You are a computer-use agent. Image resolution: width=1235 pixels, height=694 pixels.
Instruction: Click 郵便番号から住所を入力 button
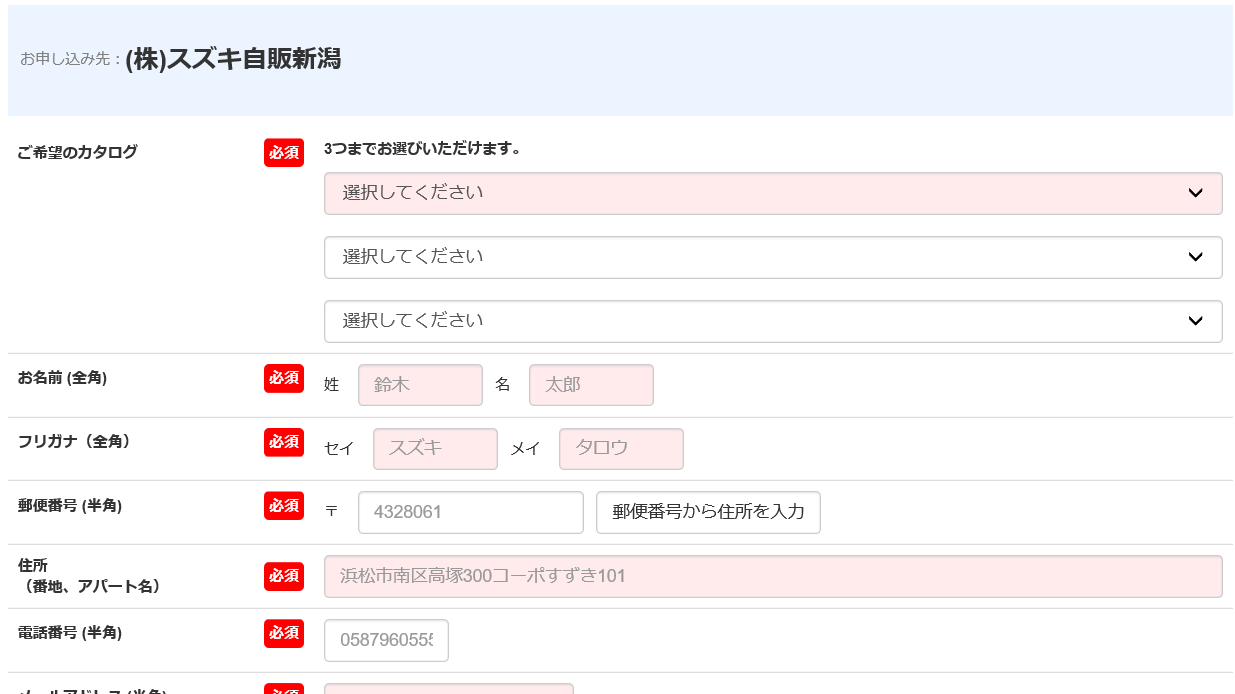[x=708, y=512]
